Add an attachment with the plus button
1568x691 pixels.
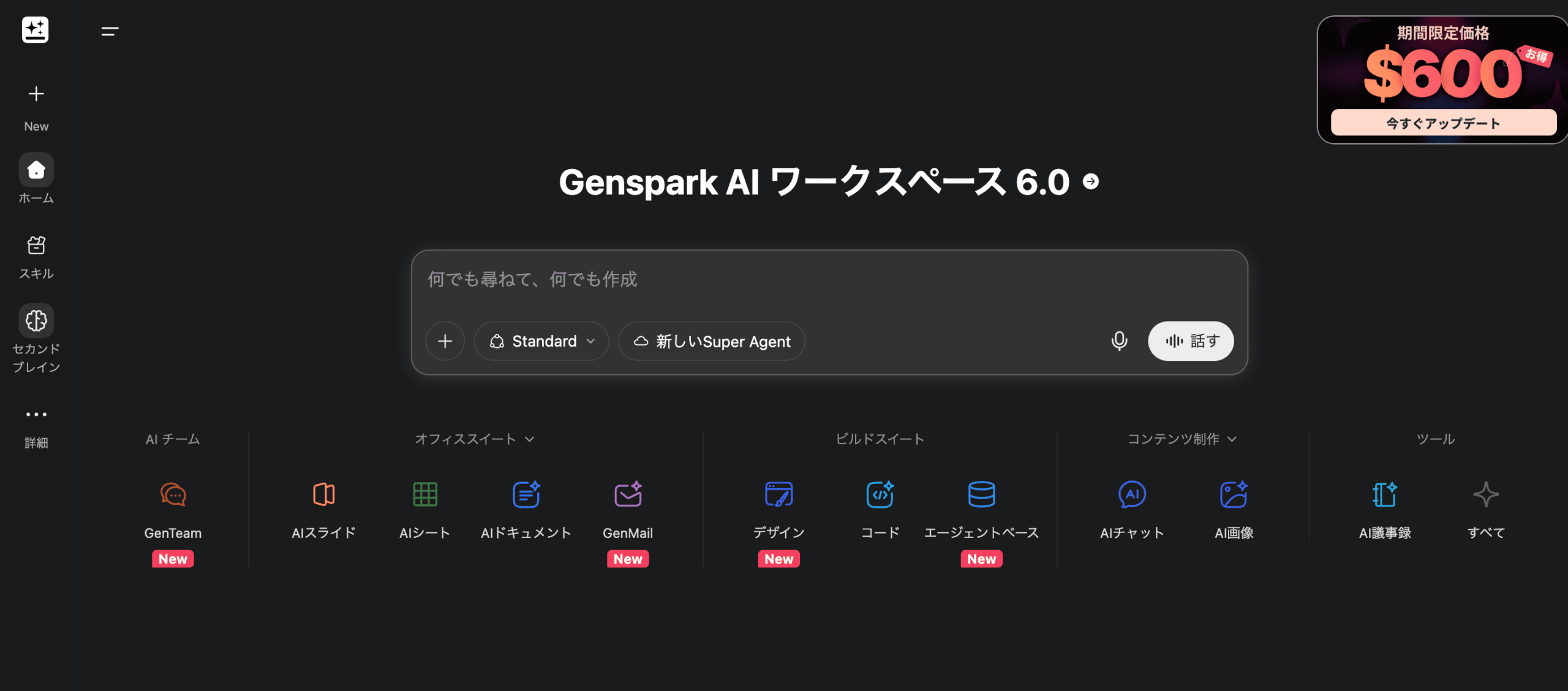pos(445,341)
